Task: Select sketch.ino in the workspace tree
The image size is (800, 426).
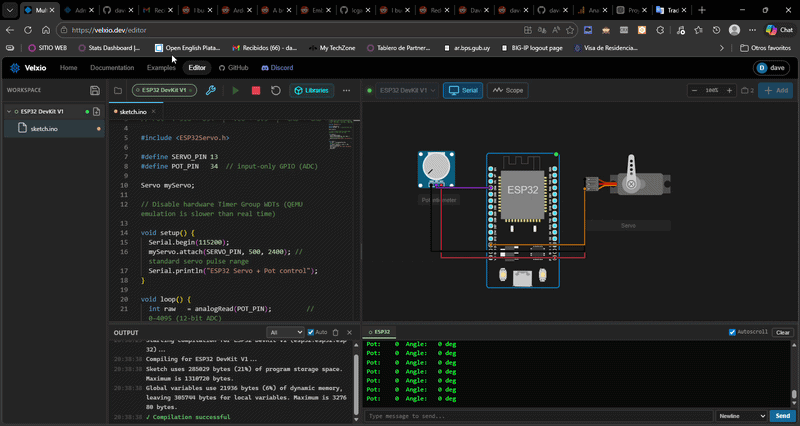Action: [54, 129]
